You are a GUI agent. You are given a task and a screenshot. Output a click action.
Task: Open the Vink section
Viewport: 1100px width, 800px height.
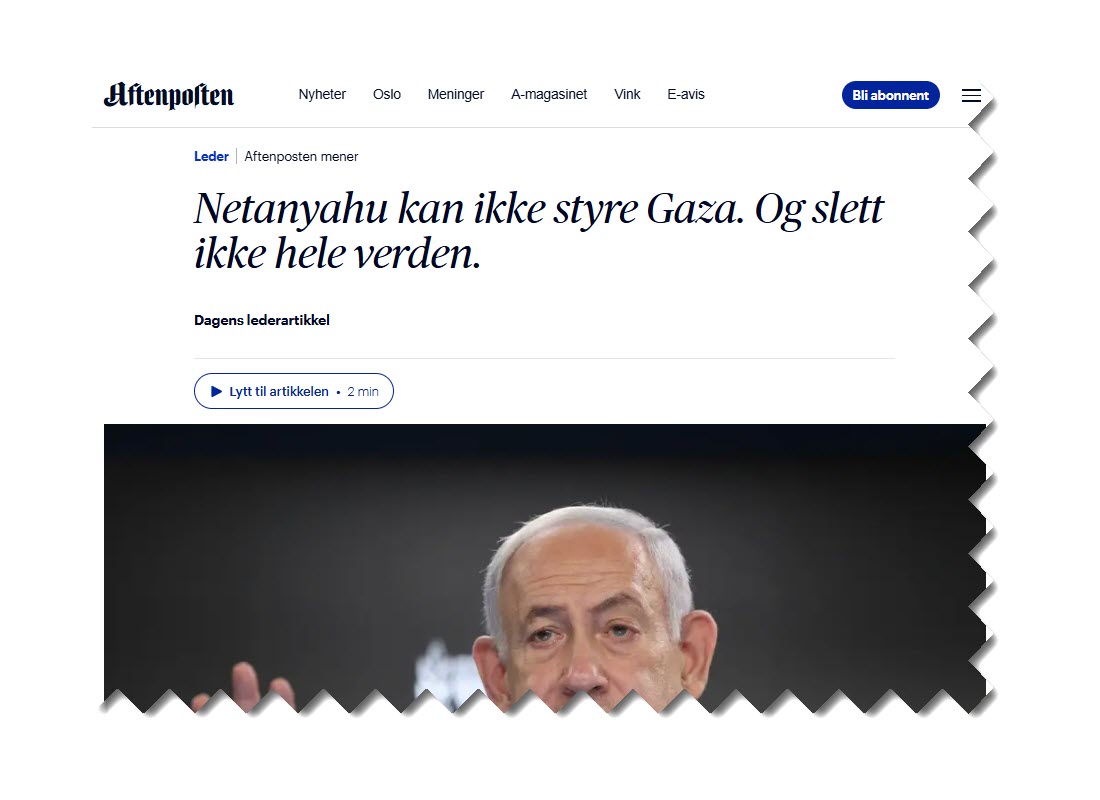pyautogui.click(x=627, y=94)
